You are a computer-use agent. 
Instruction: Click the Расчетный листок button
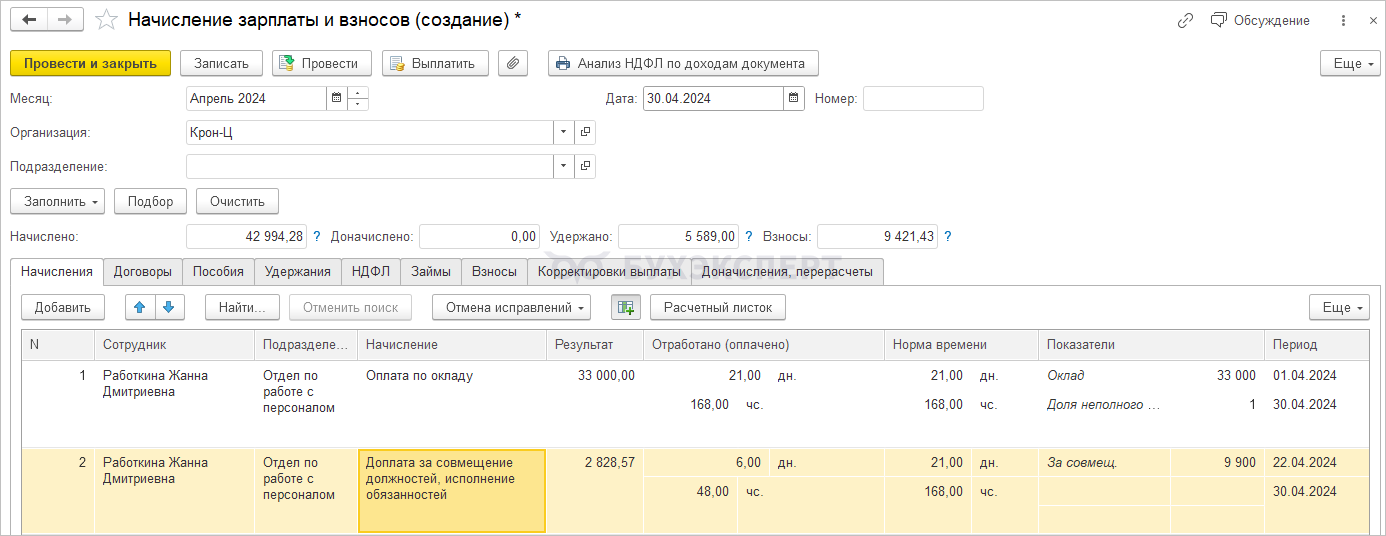pos(717,307)
